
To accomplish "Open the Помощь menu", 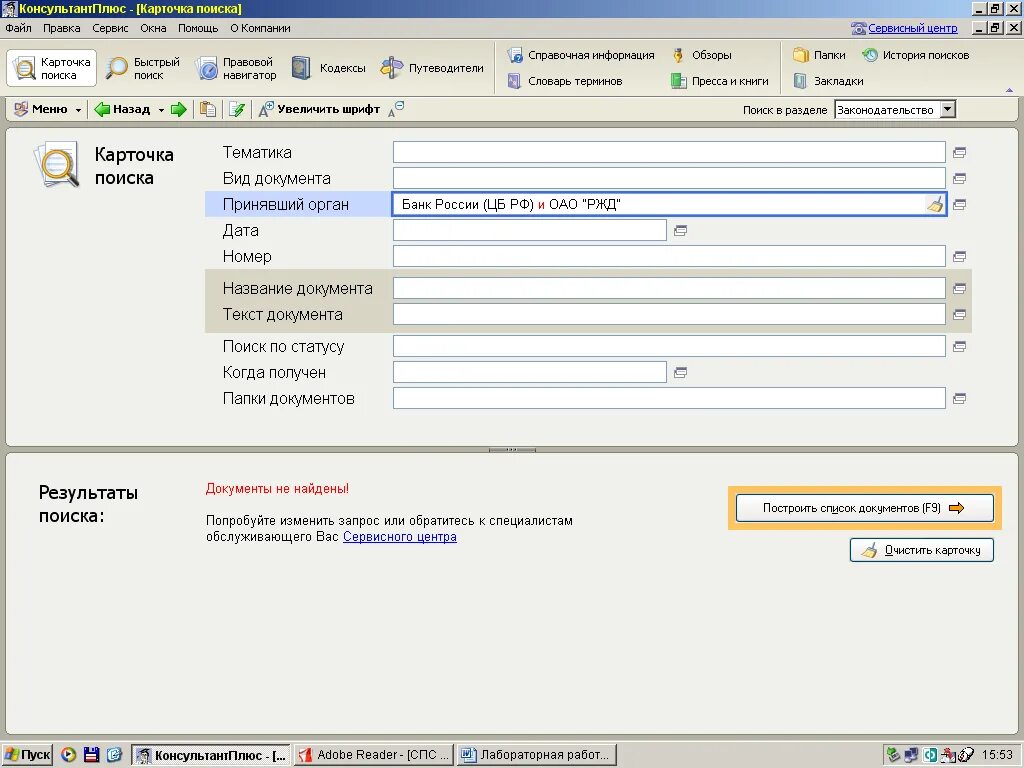I will tap(198, 28).
